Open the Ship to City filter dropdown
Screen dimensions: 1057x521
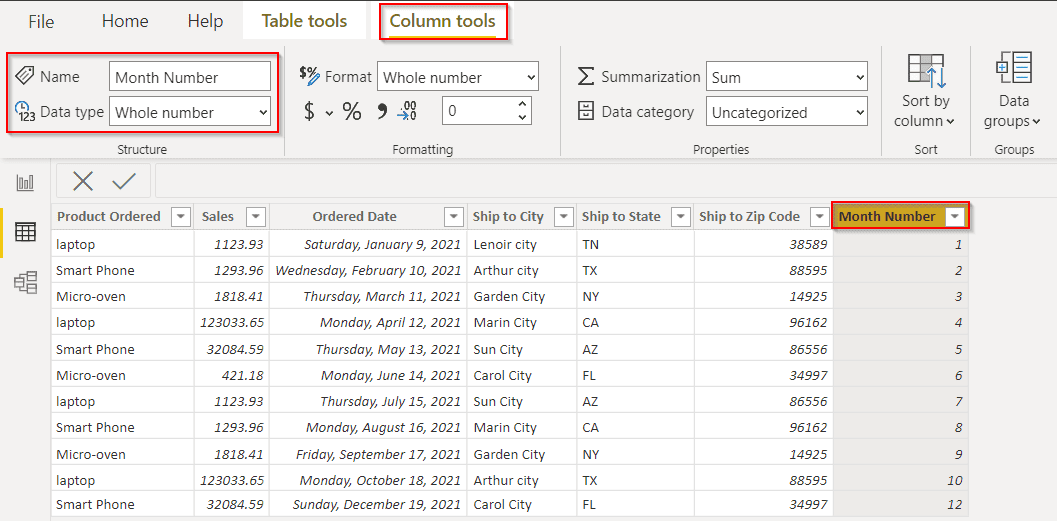[564, 216]
